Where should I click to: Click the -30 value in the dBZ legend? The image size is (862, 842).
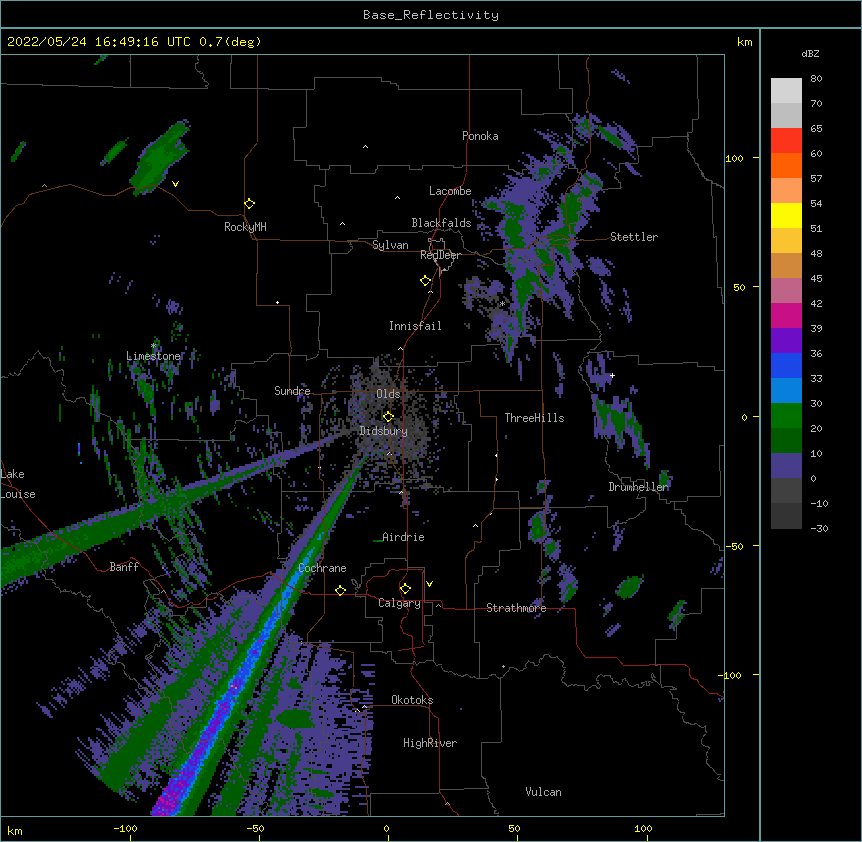tap(819, 528)
